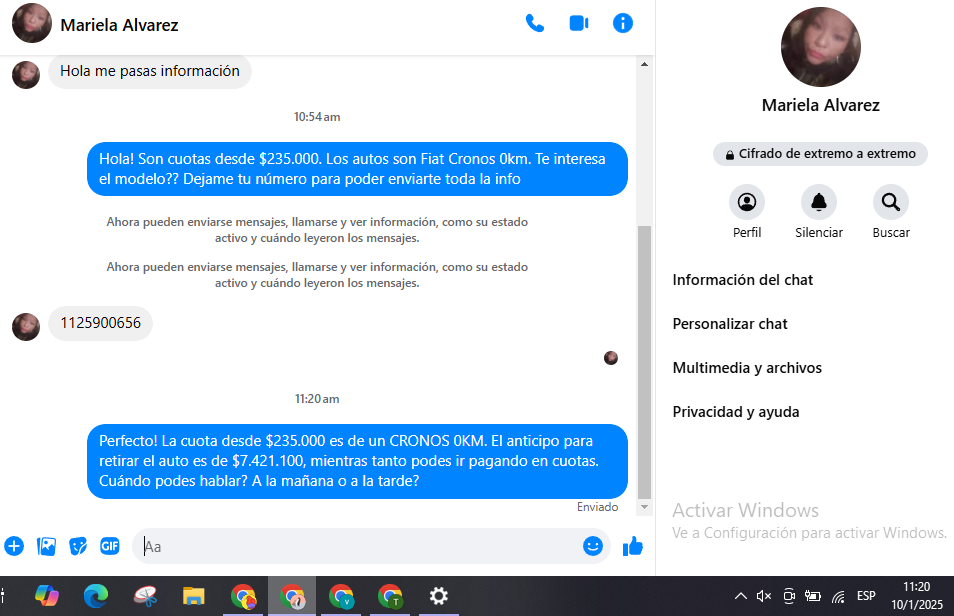Expand Personalizar chat section
954x616 pixels.
tap(729, 324)
